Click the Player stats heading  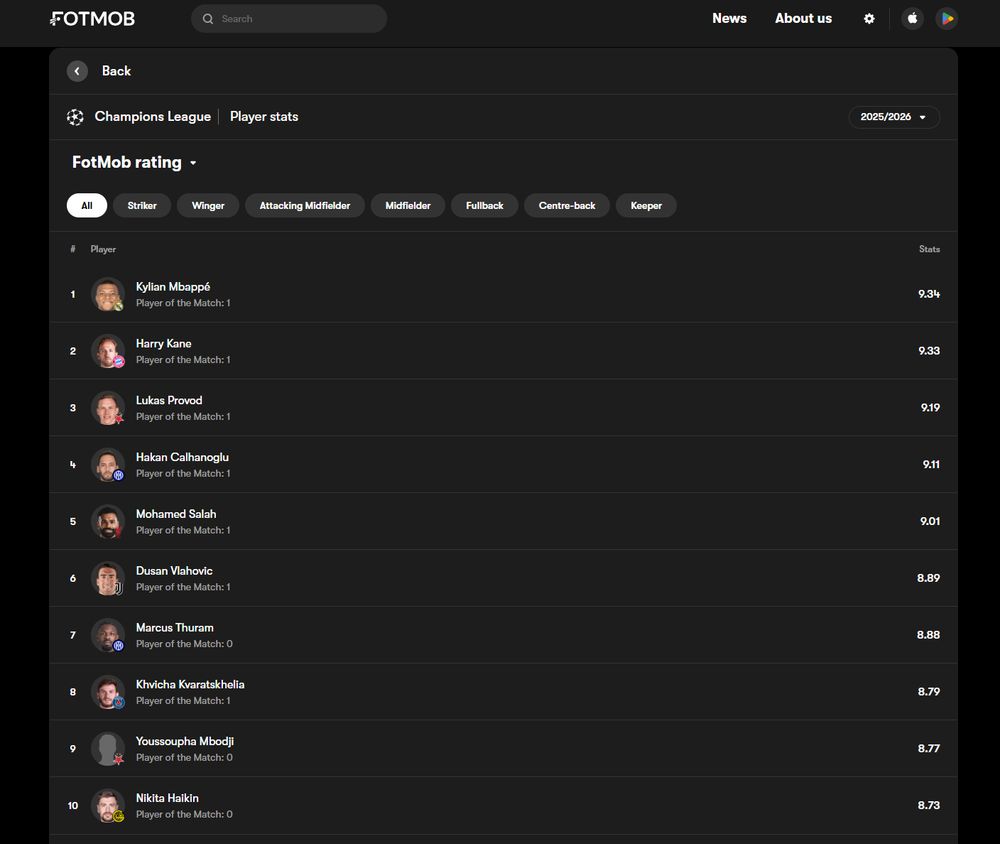(x=264, y=117)
